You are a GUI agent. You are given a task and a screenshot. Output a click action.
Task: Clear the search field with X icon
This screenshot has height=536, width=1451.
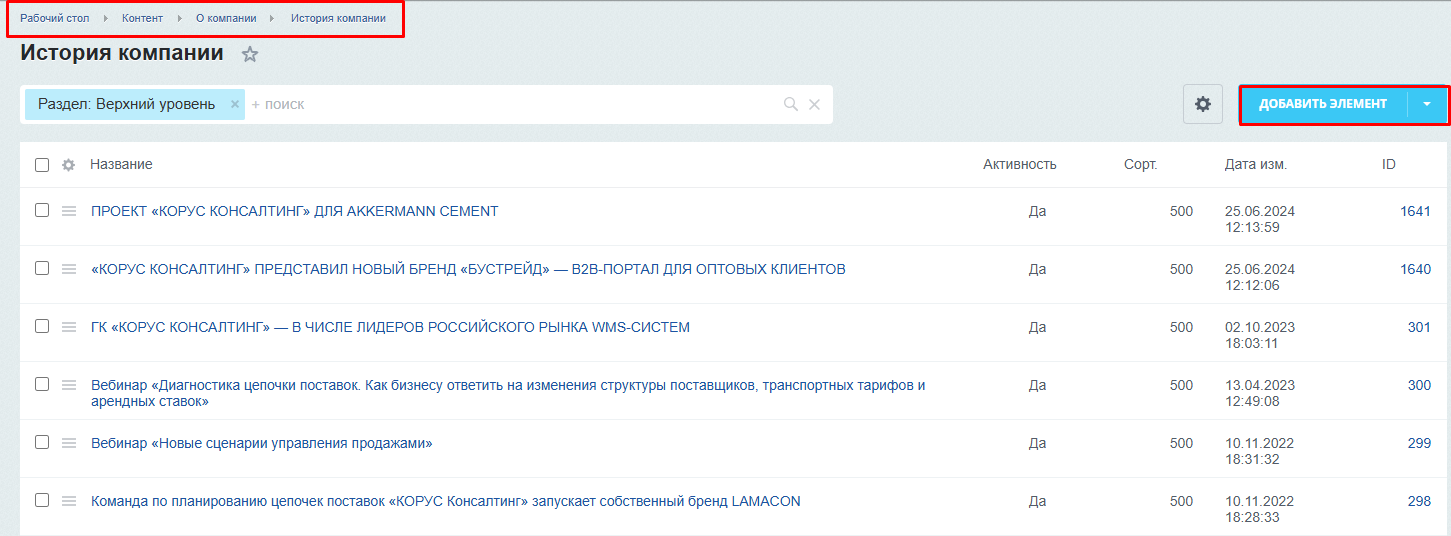(814, 104)
